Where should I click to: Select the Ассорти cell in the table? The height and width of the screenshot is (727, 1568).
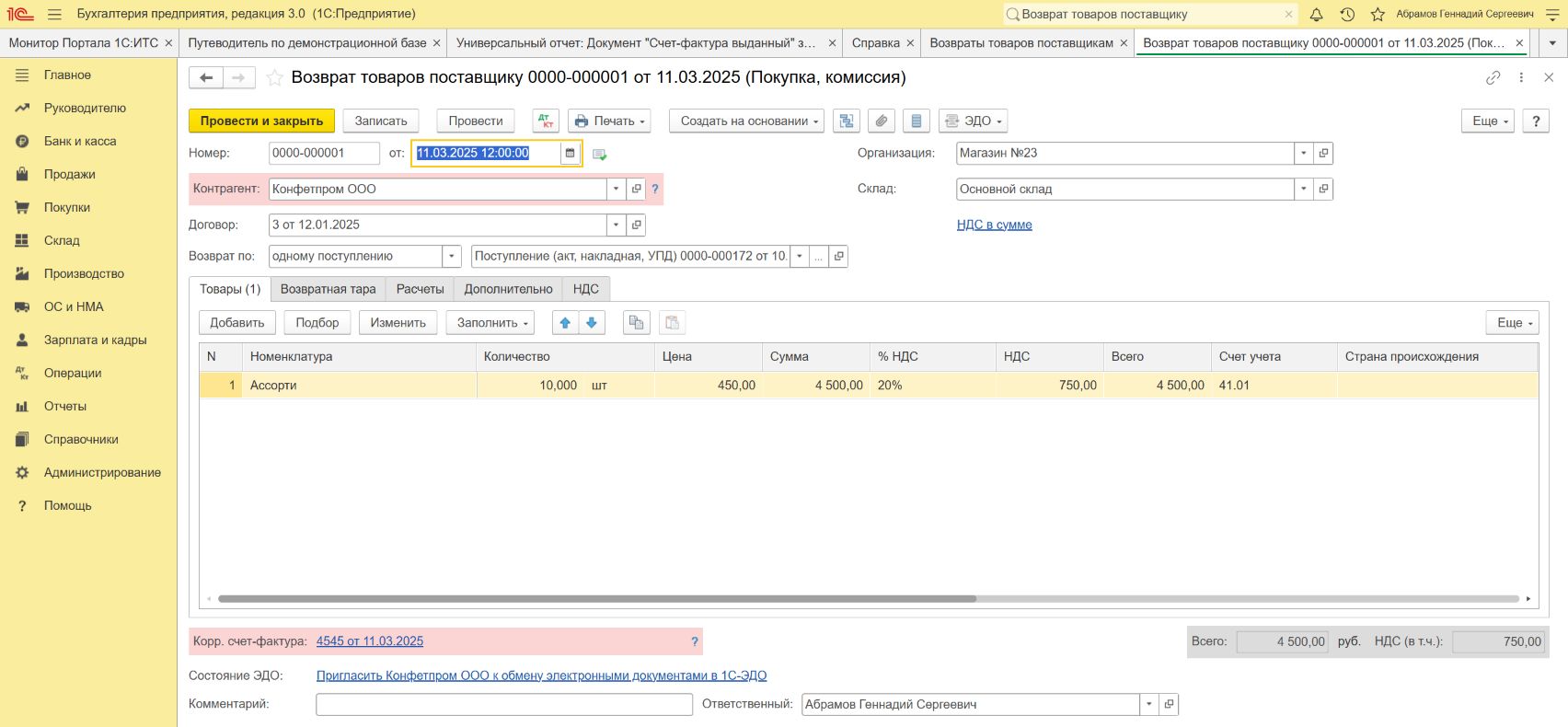[x=361, y=386]
